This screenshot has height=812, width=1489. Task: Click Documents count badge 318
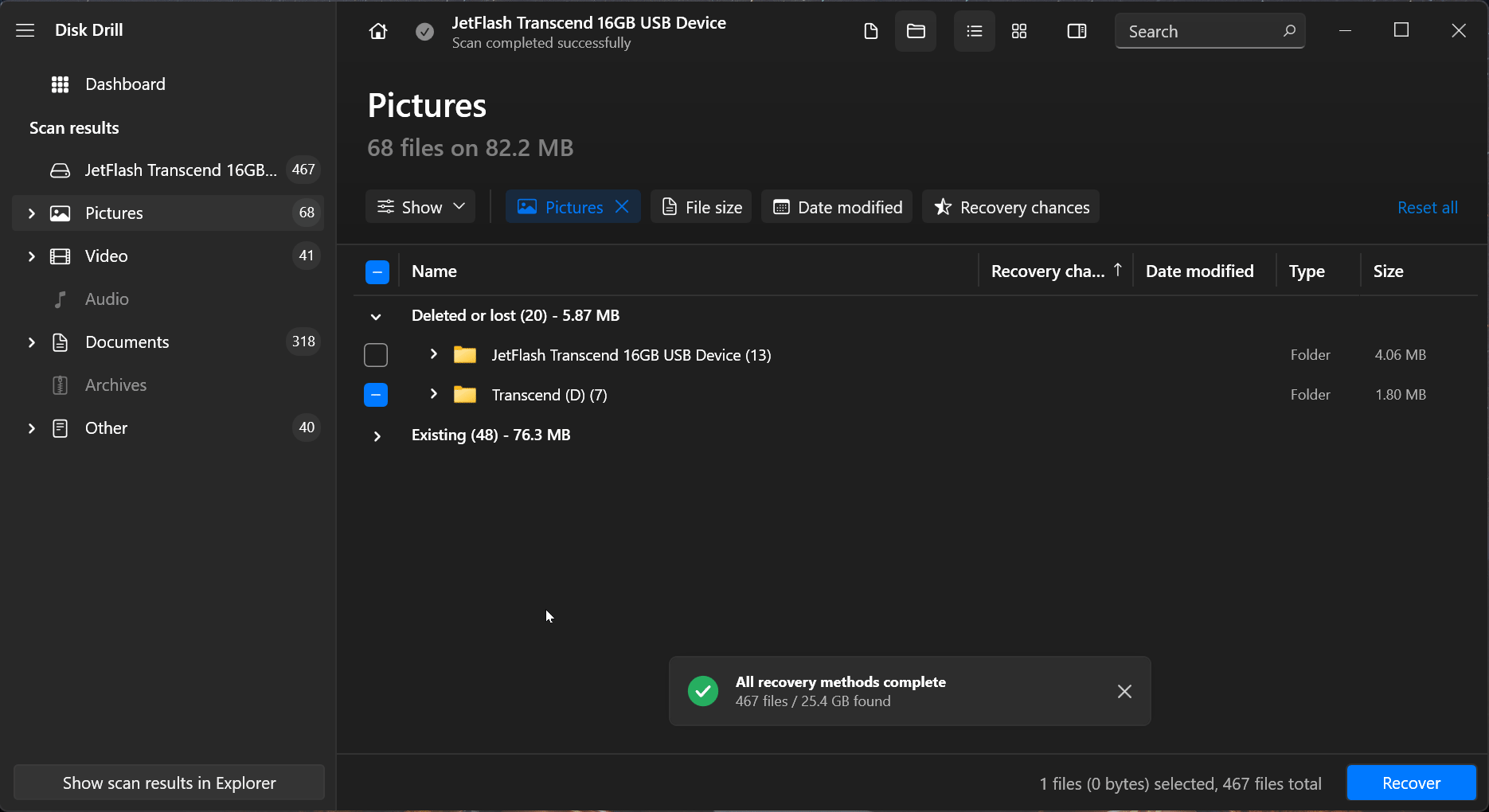coord(303,342)
